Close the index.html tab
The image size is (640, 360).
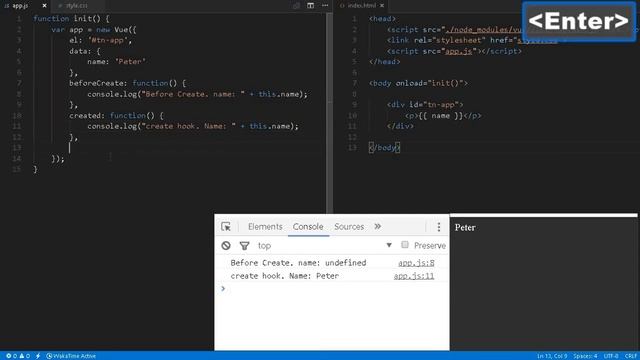pyautogui.click(x=382, y=6)
